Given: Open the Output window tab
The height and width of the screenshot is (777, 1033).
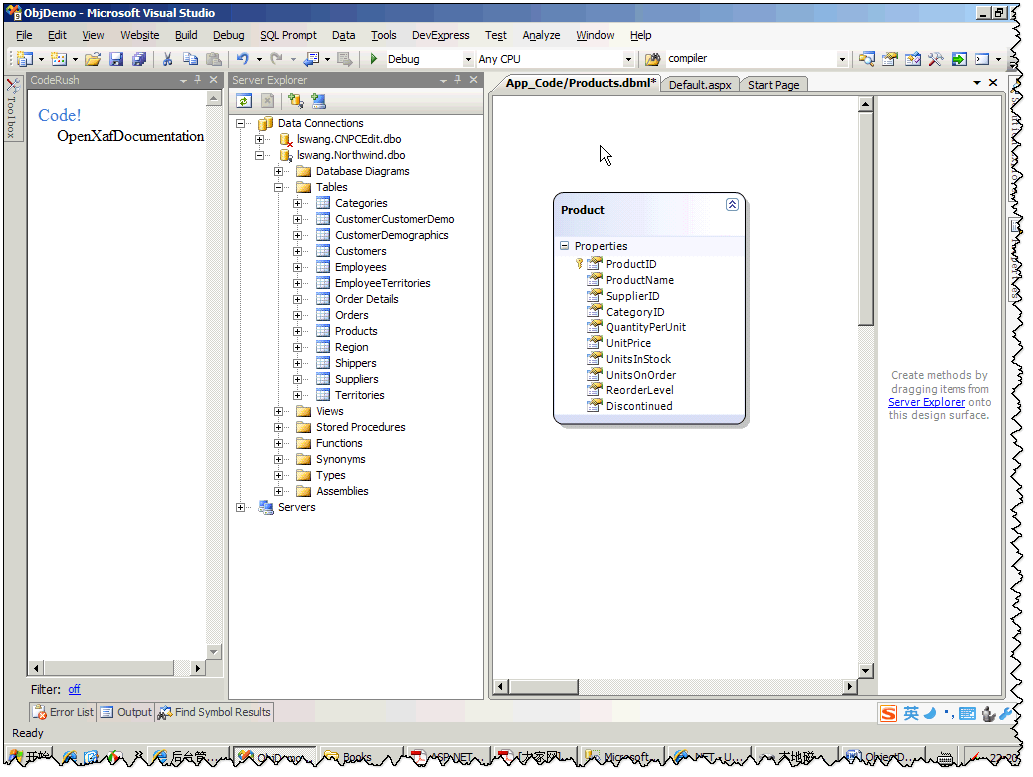Looking at the screenshot, I should [126, 712].
